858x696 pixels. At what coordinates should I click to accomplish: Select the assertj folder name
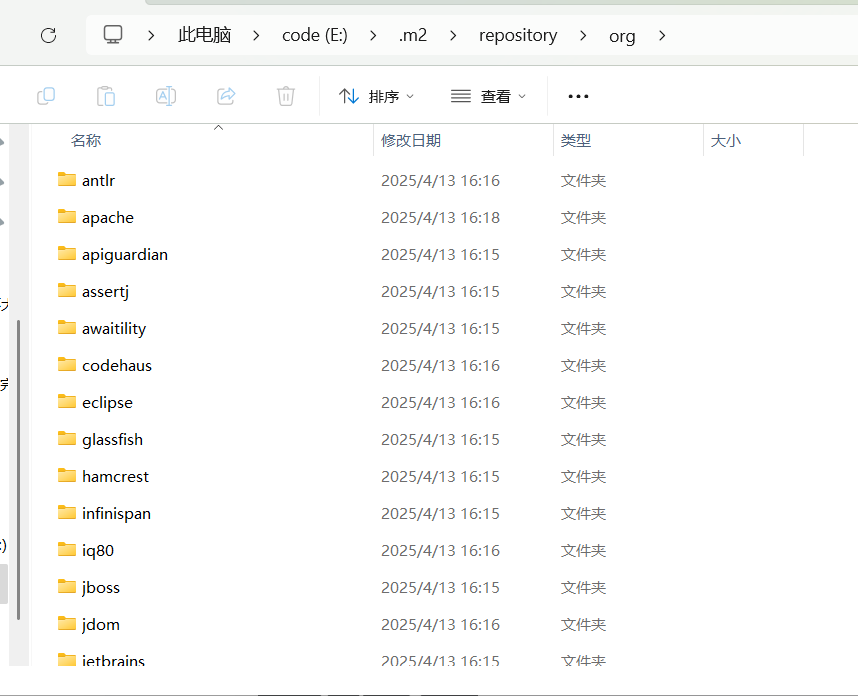coord(105,292)
